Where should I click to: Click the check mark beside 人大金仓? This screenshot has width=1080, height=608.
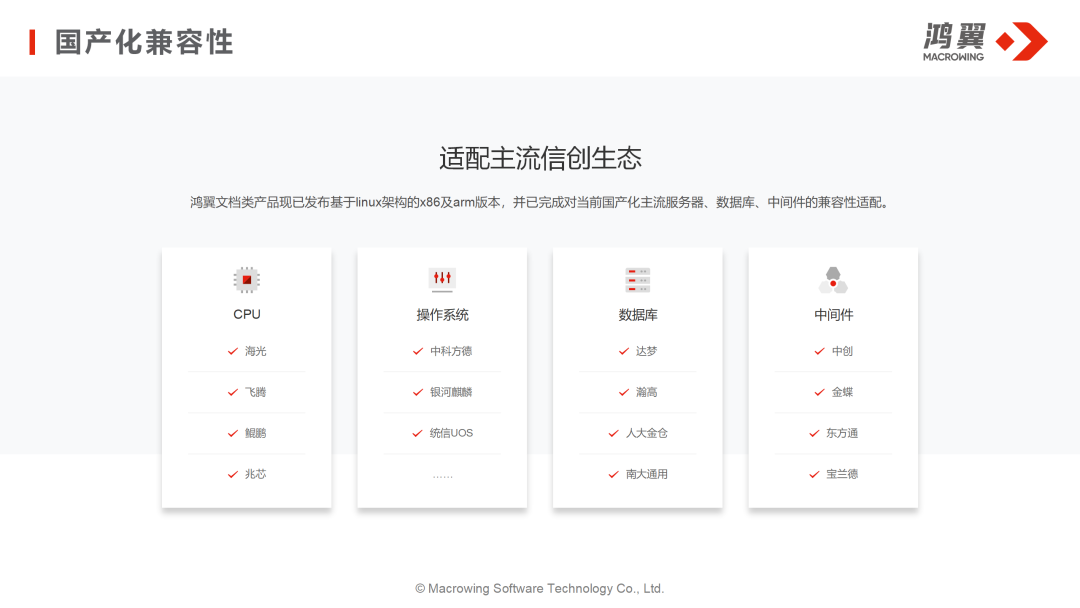click(613, 433)
